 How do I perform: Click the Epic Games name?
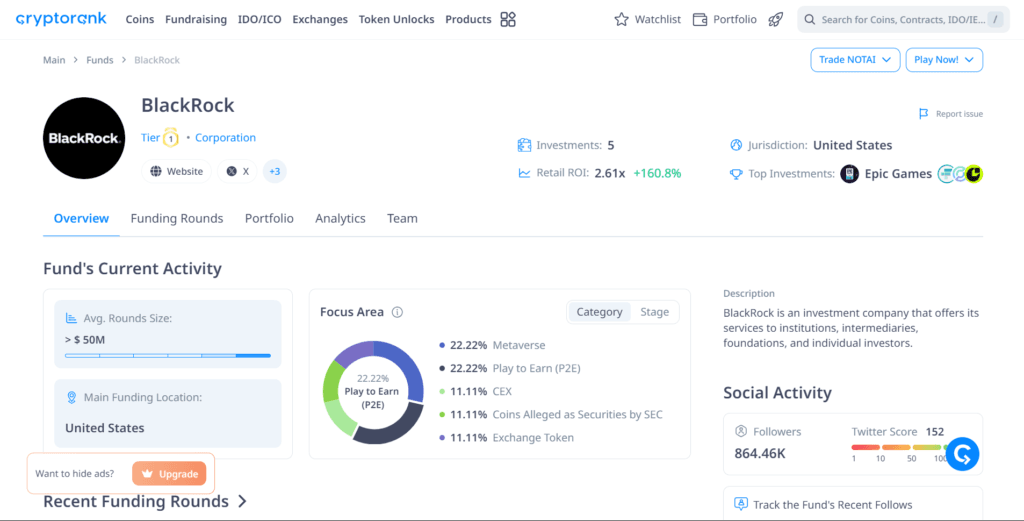pos(898,174)
